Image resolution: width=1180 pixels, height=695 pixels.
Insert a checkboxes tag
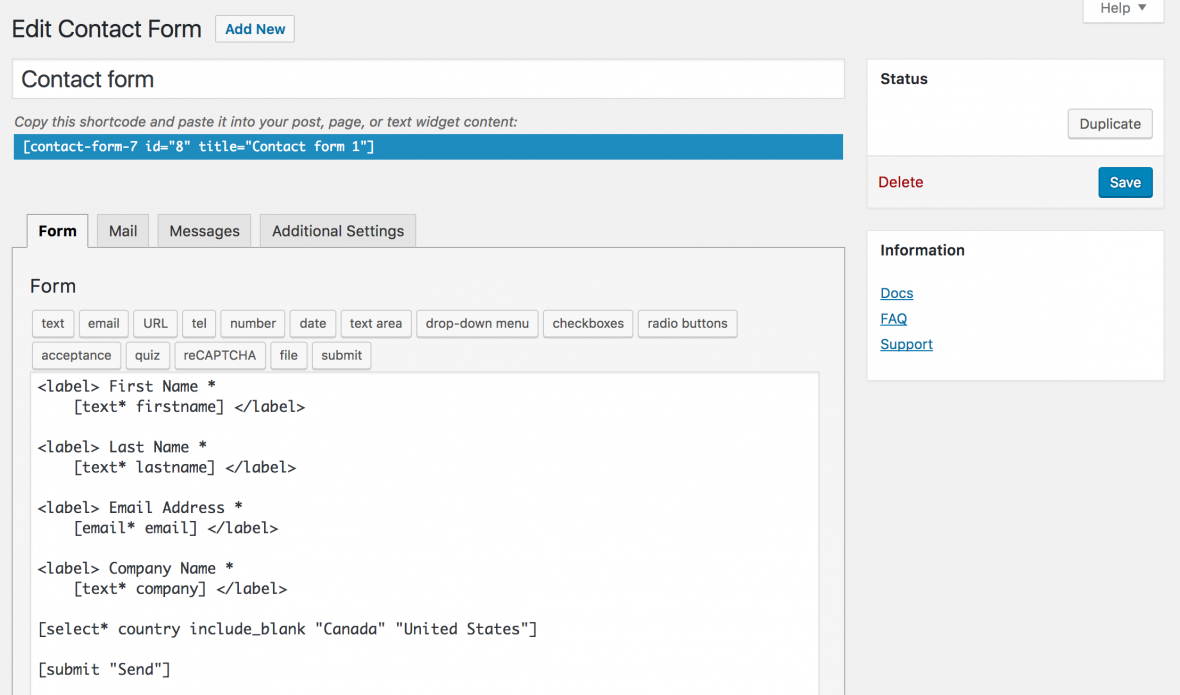(x=588, y=323)
